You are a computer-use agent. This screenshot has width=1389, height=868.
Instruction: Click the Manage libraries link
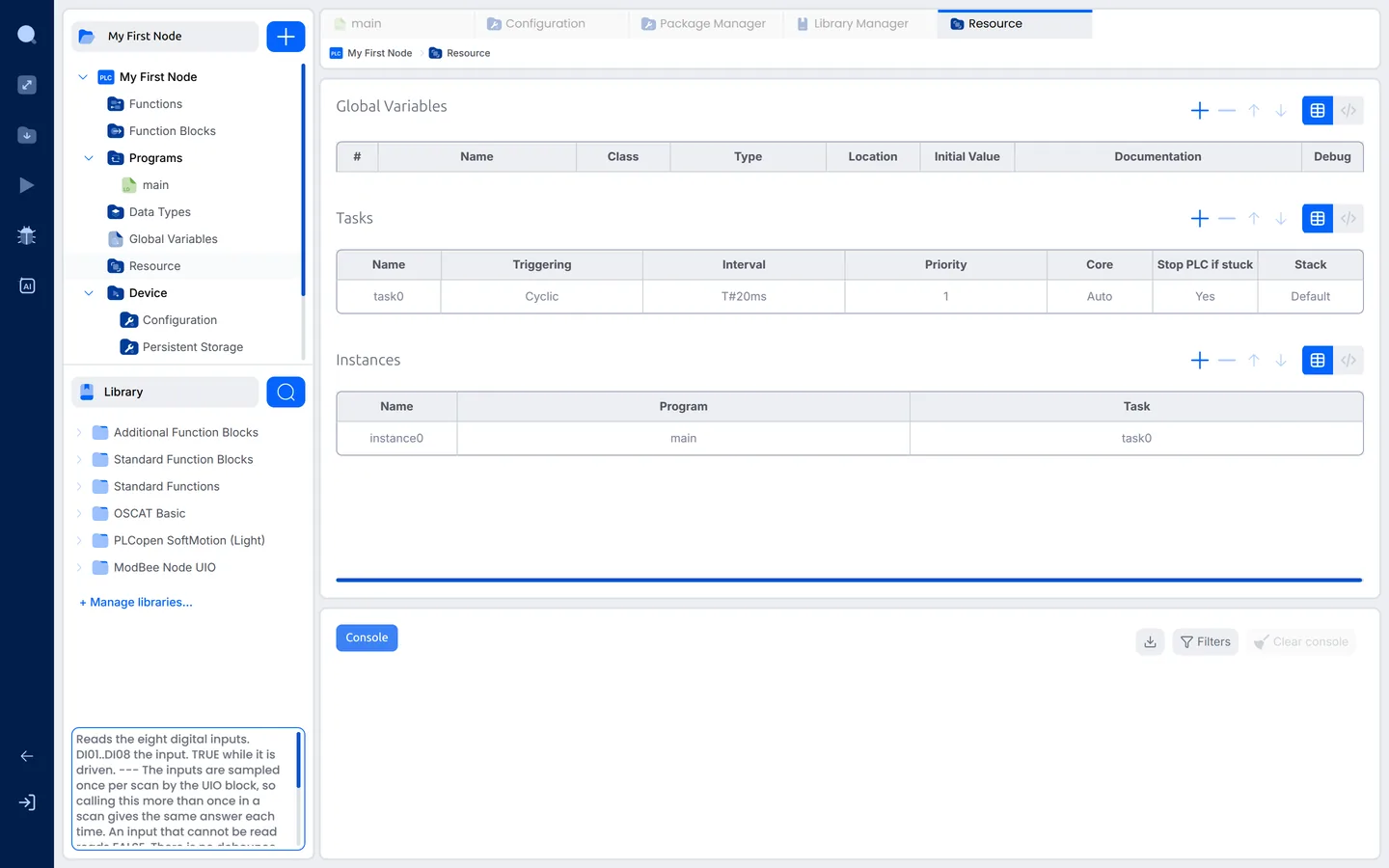(x=136, y=603)
